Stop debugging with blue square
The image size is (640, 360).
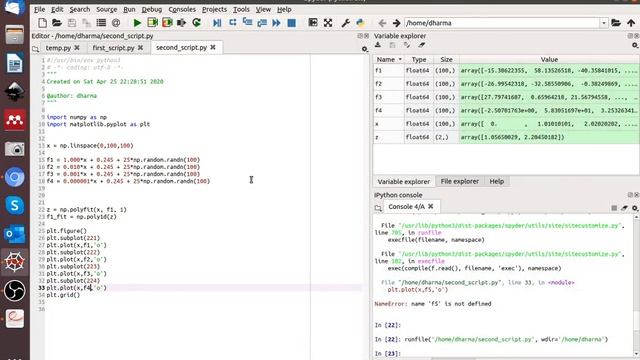pos(291,23)
